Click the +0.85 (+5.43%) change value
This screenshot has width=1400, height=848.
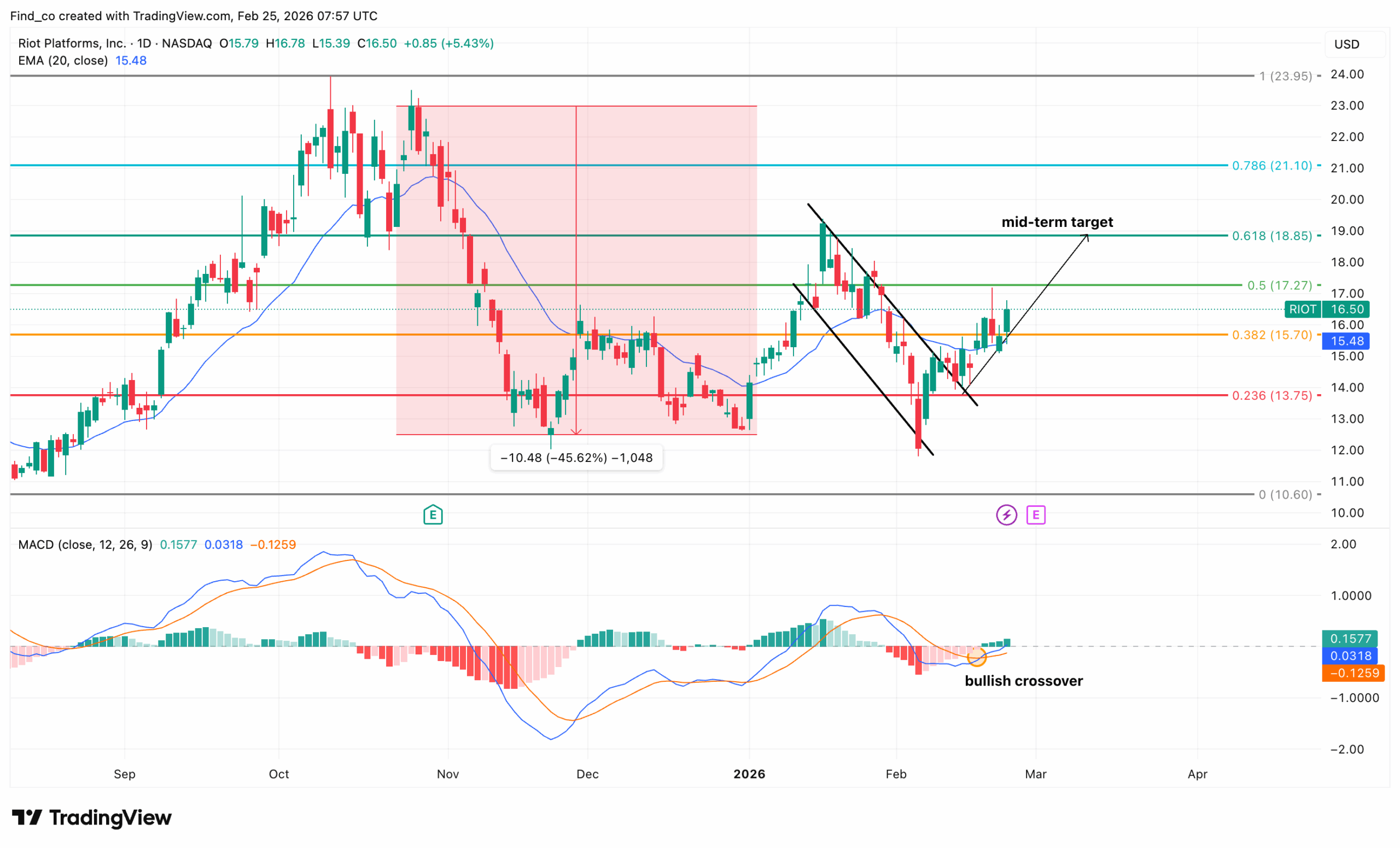click(x=449, y=43)
